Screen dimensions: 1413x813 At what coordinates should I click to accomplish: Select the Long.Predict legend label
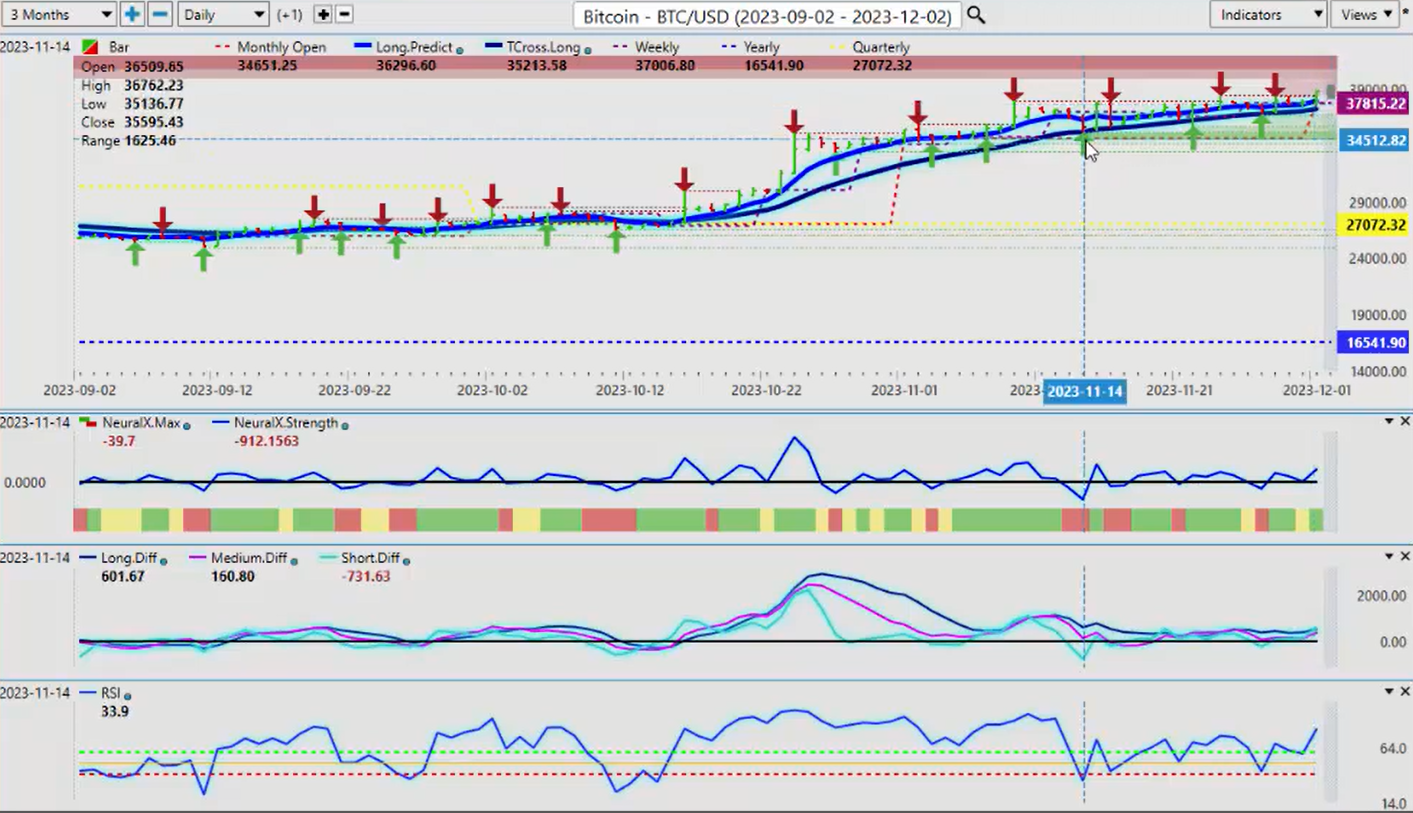coord(413,47)
